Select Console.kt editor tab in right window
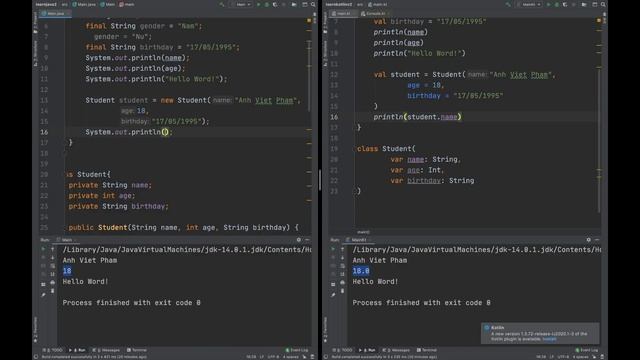Viewport: 640px width, 360px height. [x=374, y=13]
